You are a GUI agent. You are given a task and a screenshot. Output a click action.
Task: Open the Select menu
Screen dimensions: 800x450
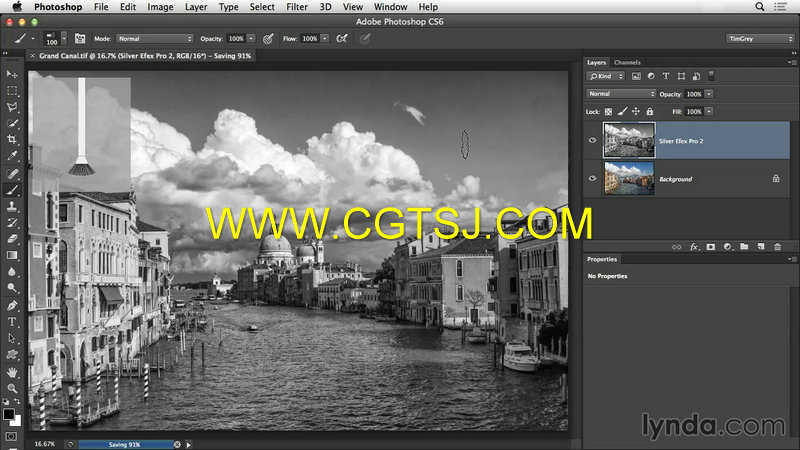click(262, 7)
